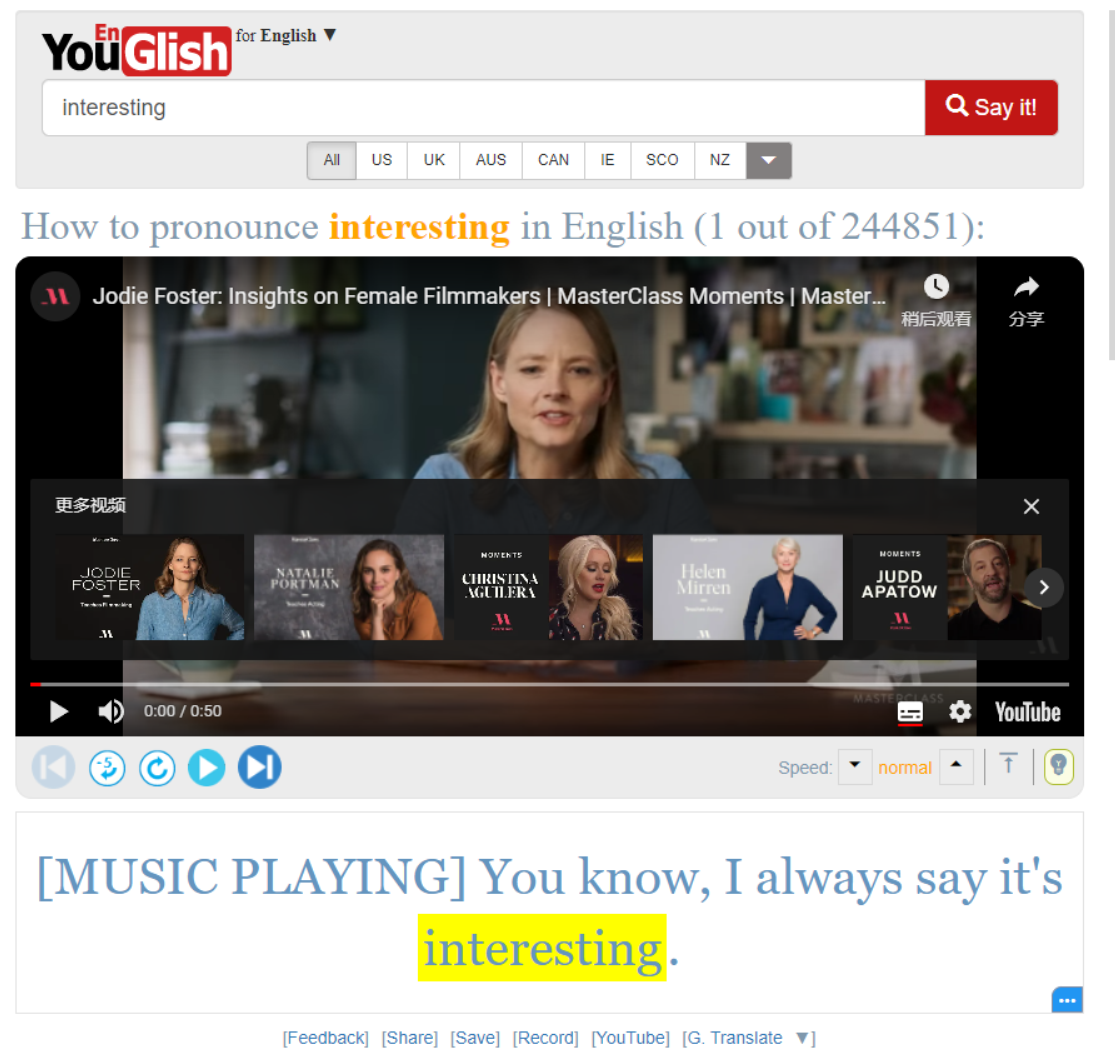Click the G. Translate link
This screenshot has width=1115, height=1059.
click(x=734, y=1038)
